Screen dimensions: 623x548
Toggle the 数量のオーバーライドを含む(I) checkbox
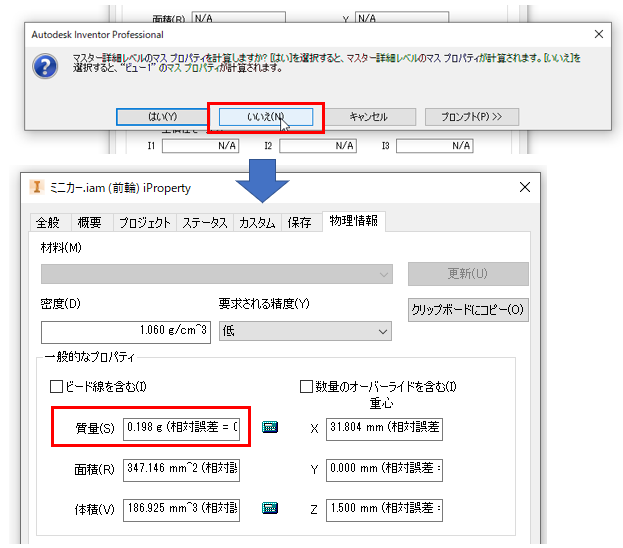pyautogui.click(x=306, y=386)
